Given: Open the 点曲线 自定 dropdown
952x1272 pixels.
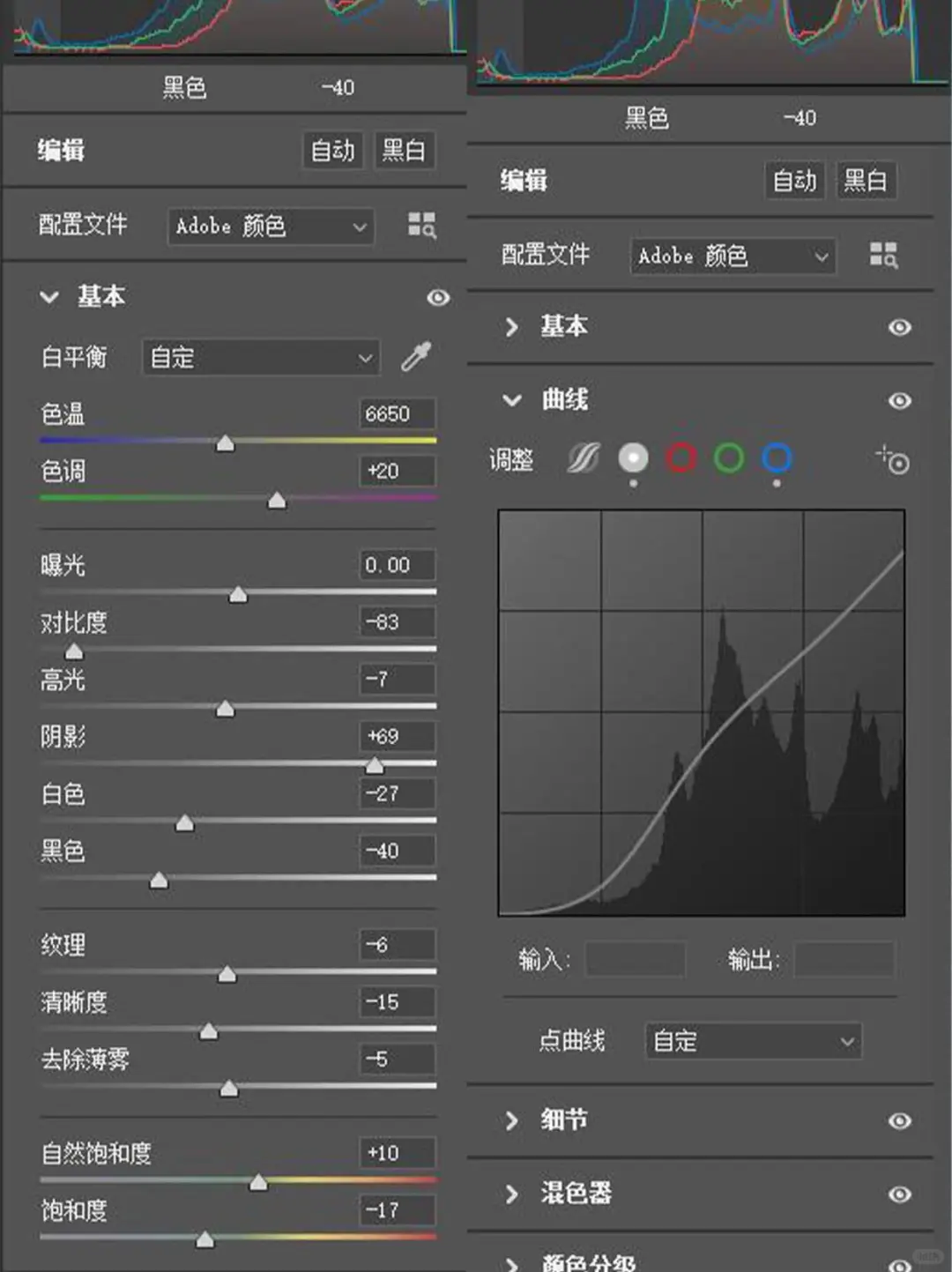Looking at the screenshot, I should tap(753, 1041).
